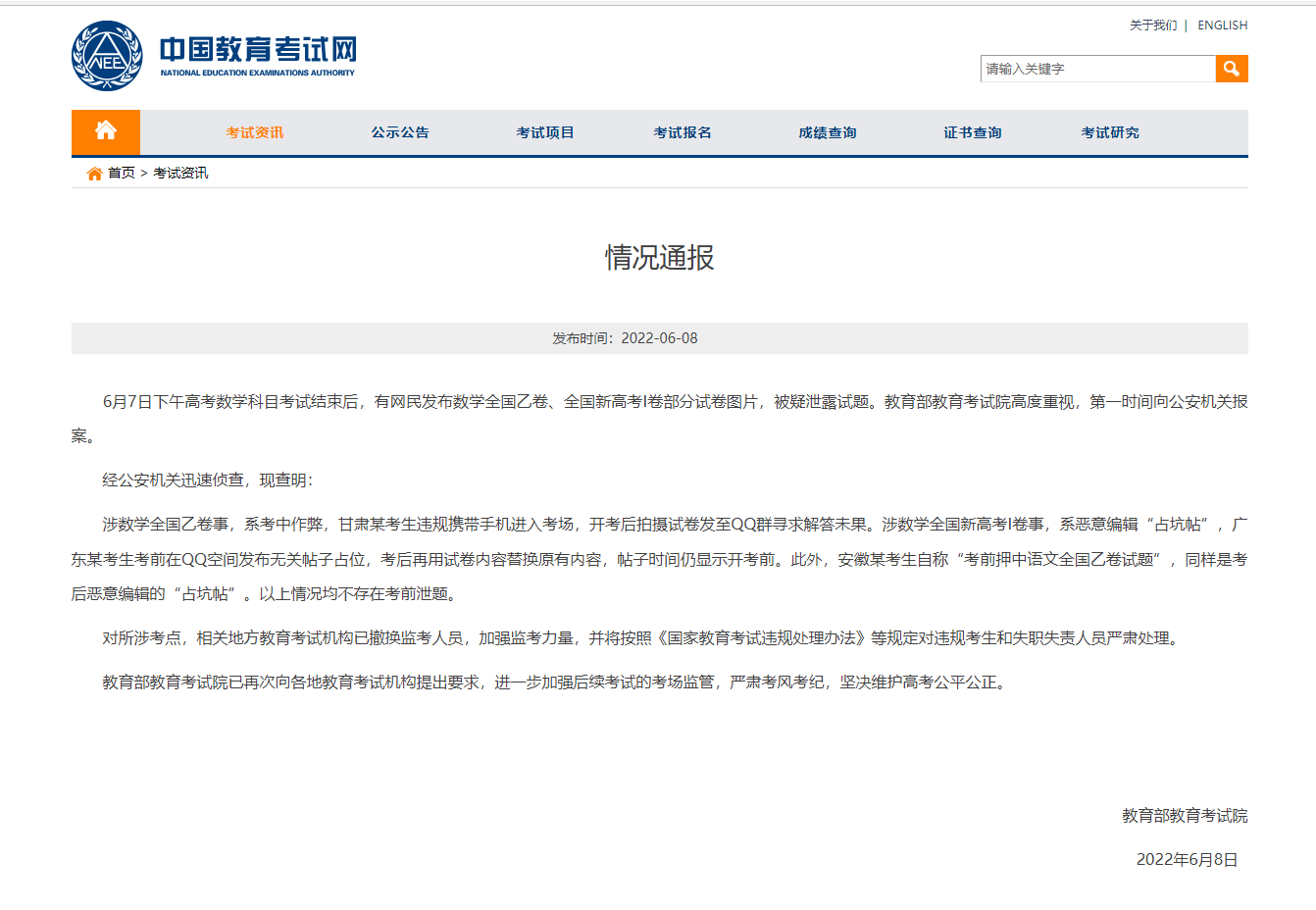The image size is (1316, 910).
Task: Open the 考试研究 navigation tab
Action: click(1110, 132)
